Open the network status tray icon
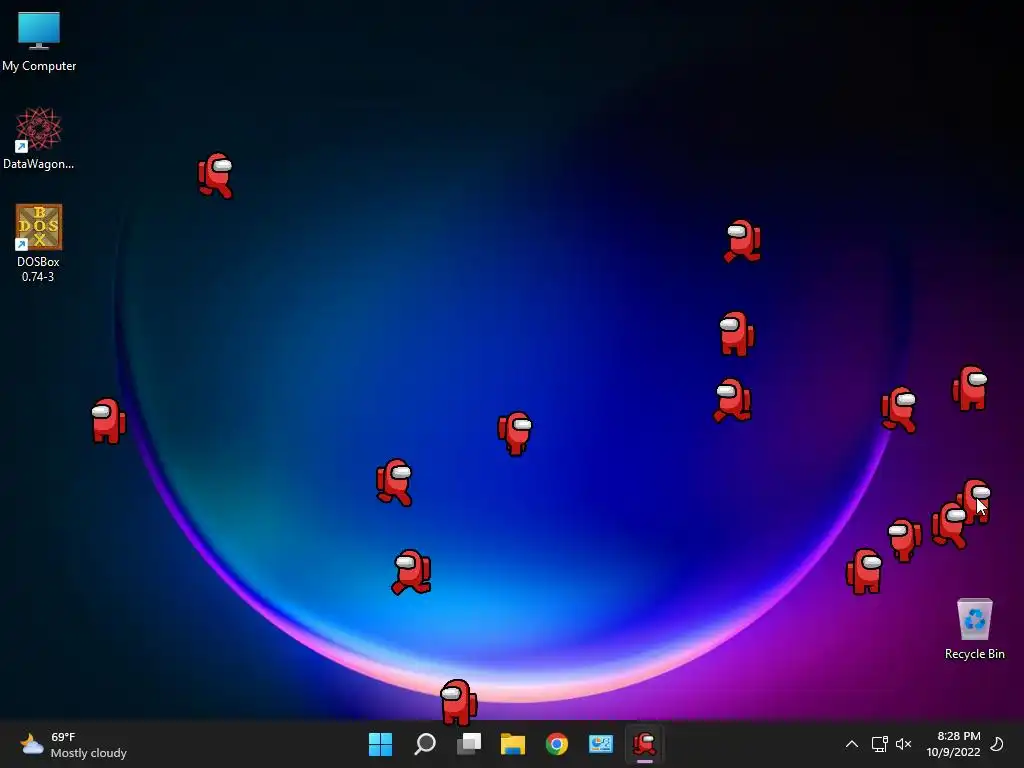The width and height of the screenshot is (1024, 768). point(879,744)
